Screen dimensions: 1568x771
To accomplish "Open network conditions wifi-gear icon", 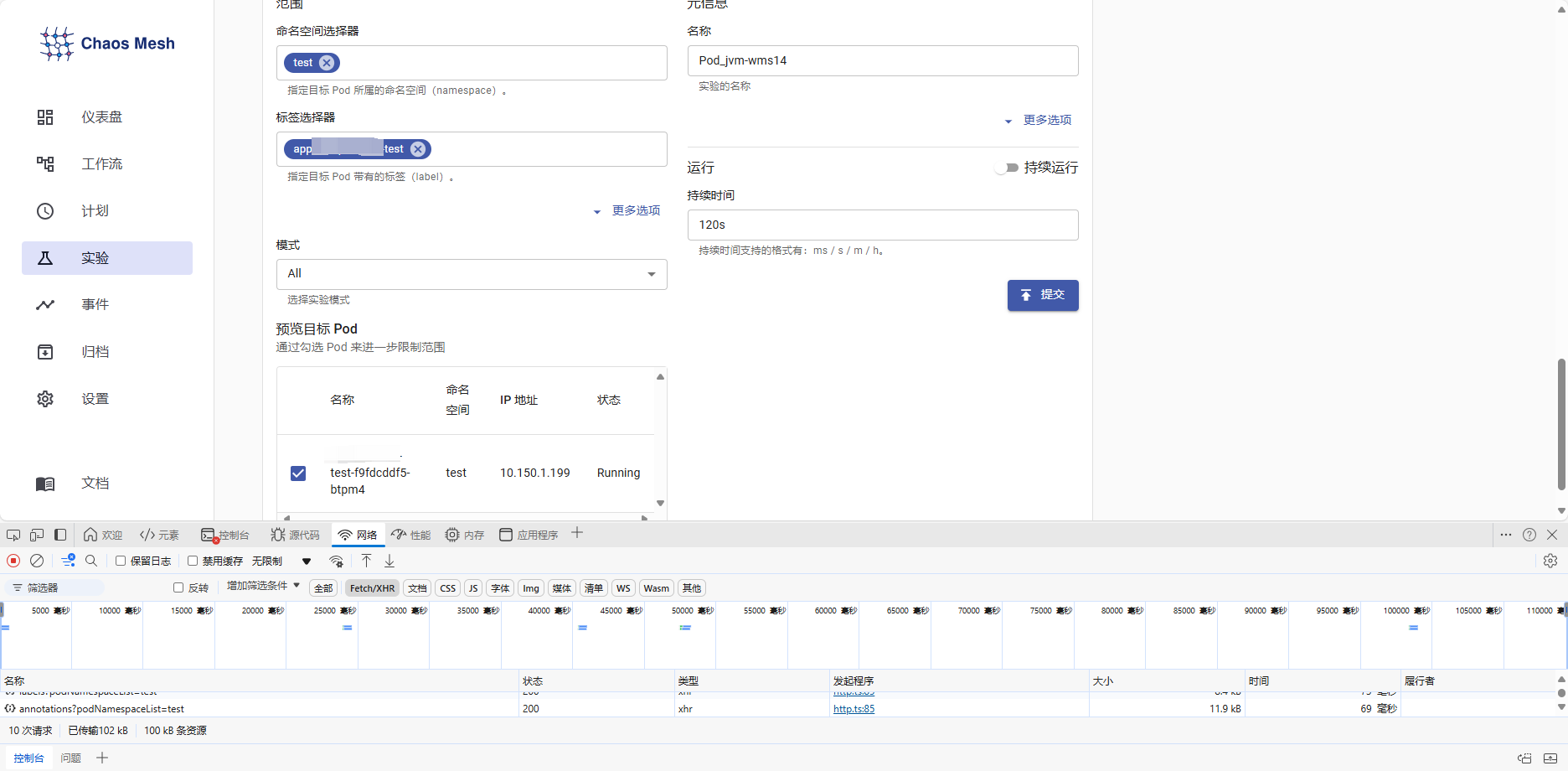I will [337, 561].
